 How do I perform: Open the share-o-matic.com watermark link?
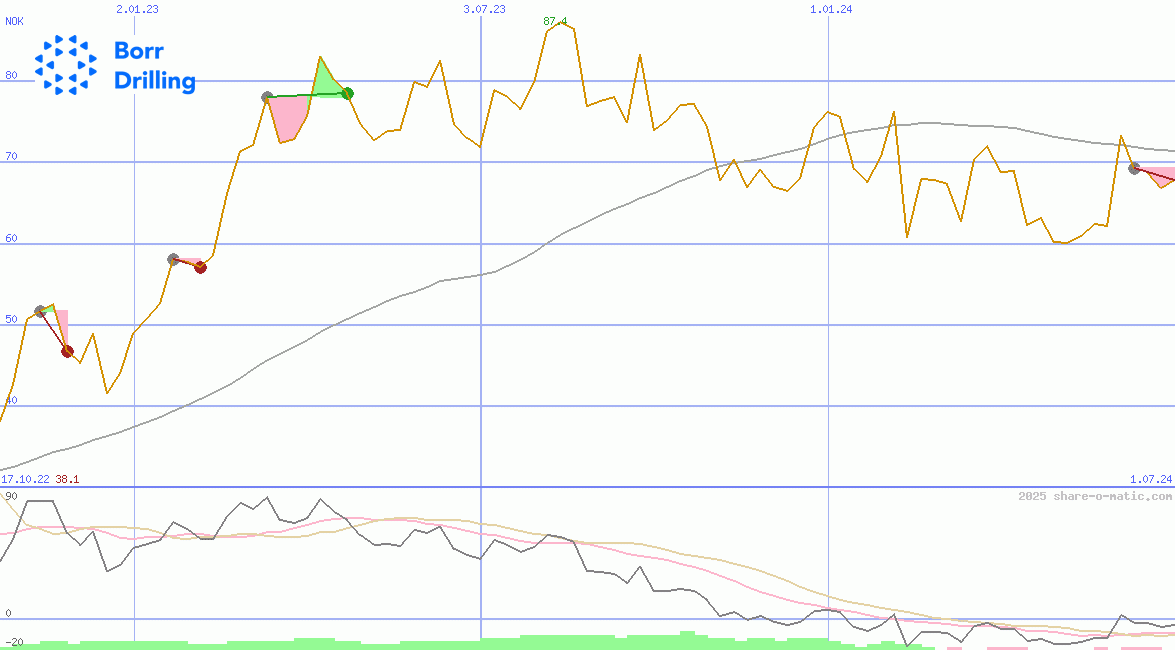click(1095, 496)
